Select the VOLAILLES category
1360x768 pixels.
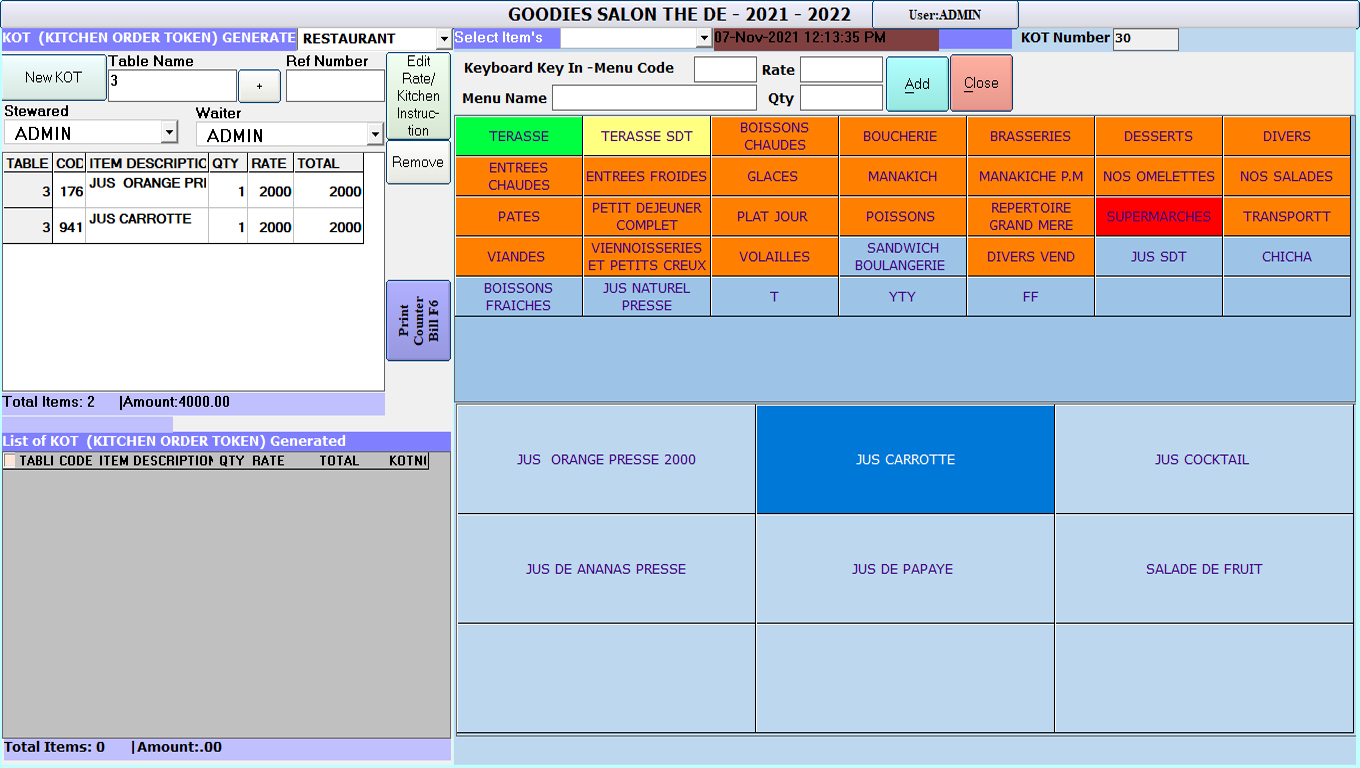tap(774, 256)
